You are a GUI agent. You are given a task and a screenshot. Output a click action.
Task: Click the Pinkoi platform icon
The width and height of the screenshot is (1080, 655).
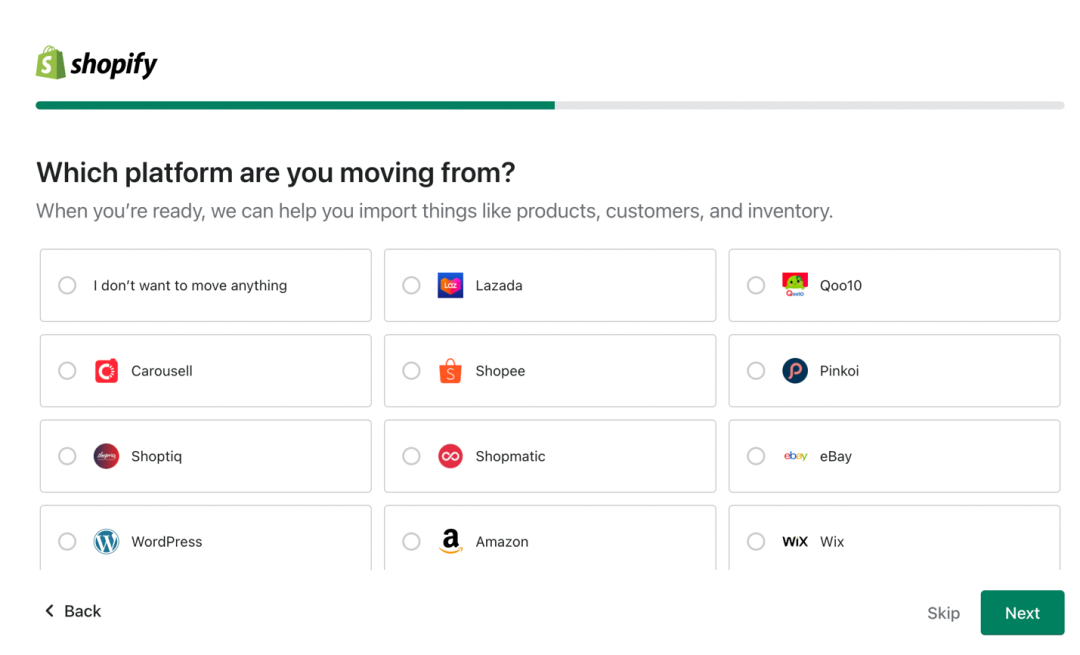click(795, 371)
